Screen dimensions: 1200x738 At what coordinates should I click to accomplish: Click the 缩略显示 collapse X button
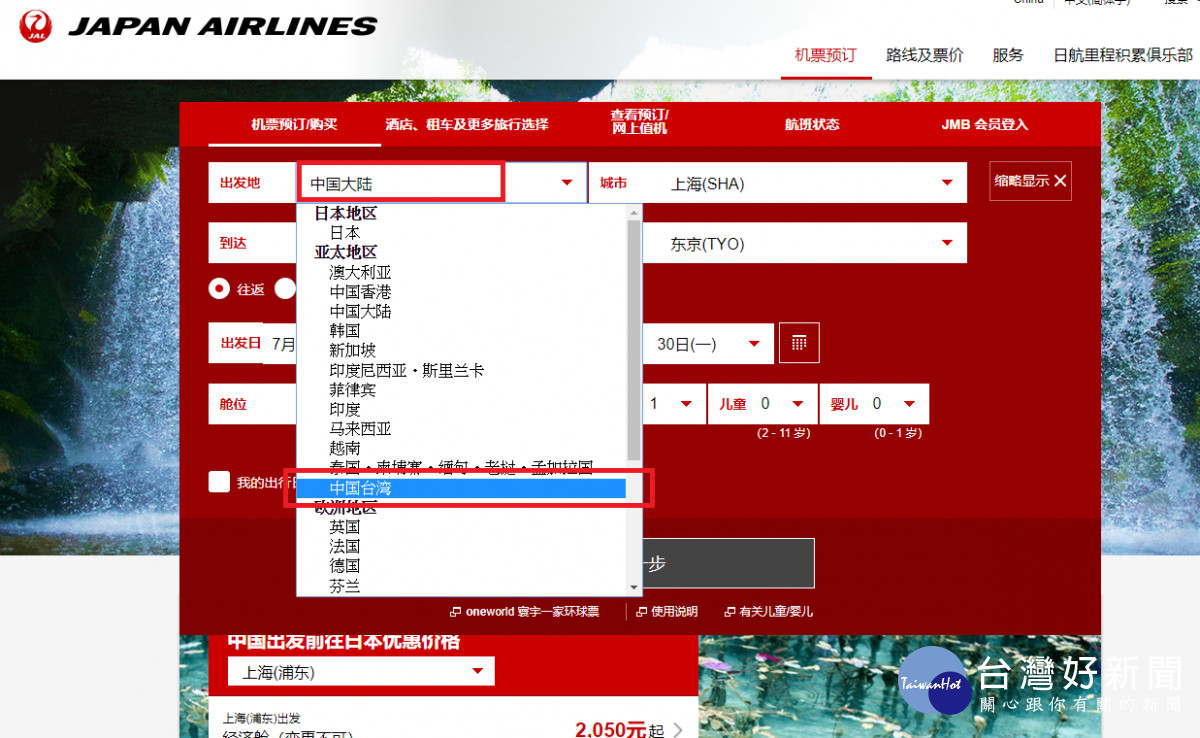pos(1030,181)
